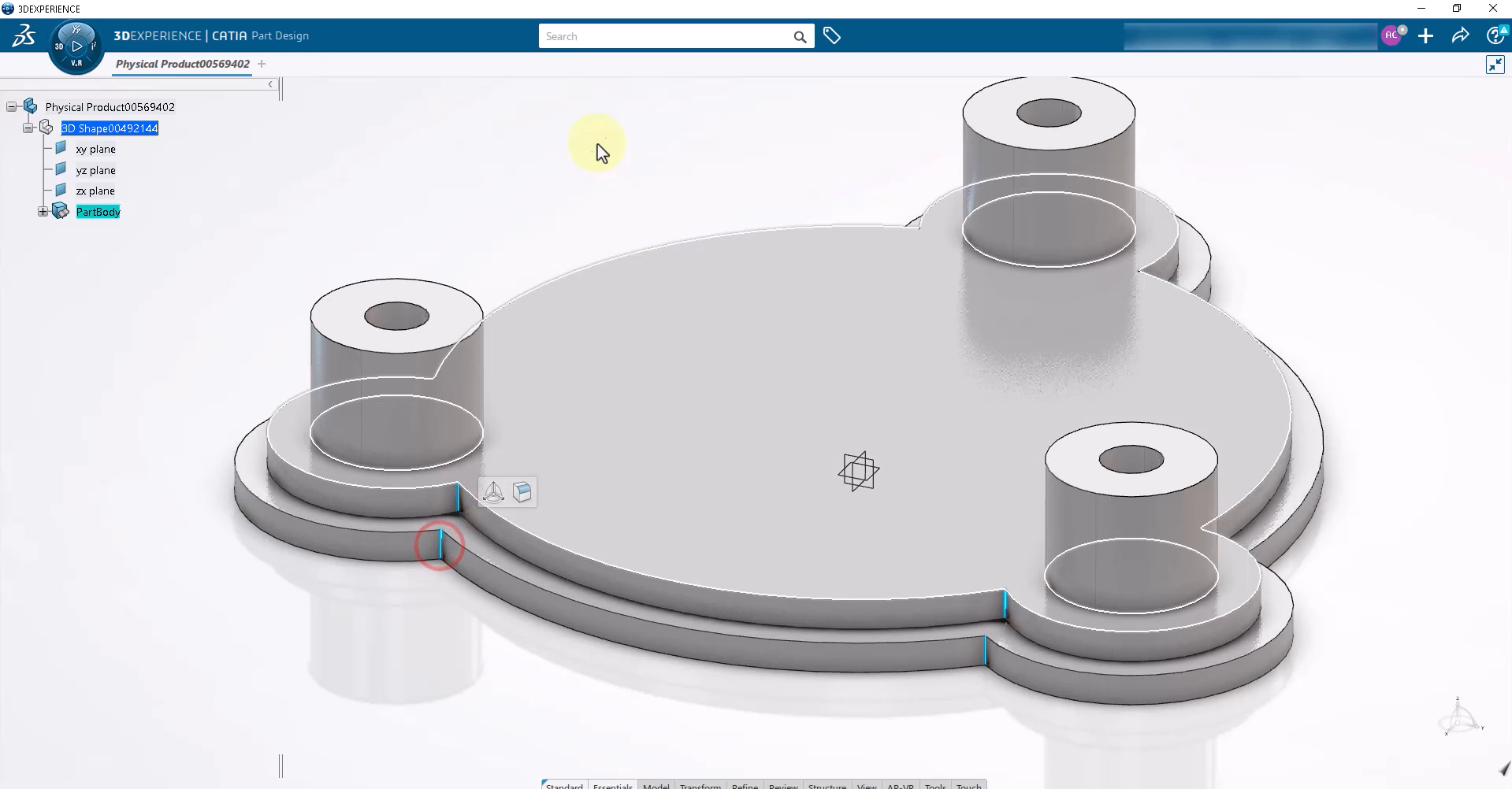Click the 3DEXPERIENCE compass play button
This screenshot has height=789, width=1512.
(76, 46)
